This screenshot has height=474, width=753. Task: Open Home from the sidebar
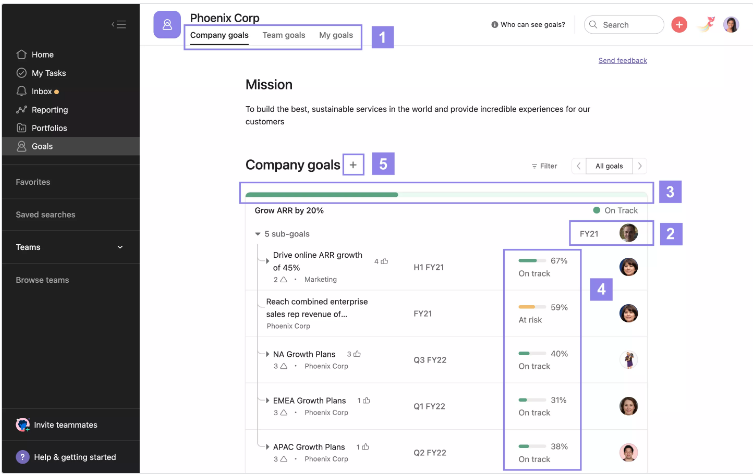pos(42,55)
